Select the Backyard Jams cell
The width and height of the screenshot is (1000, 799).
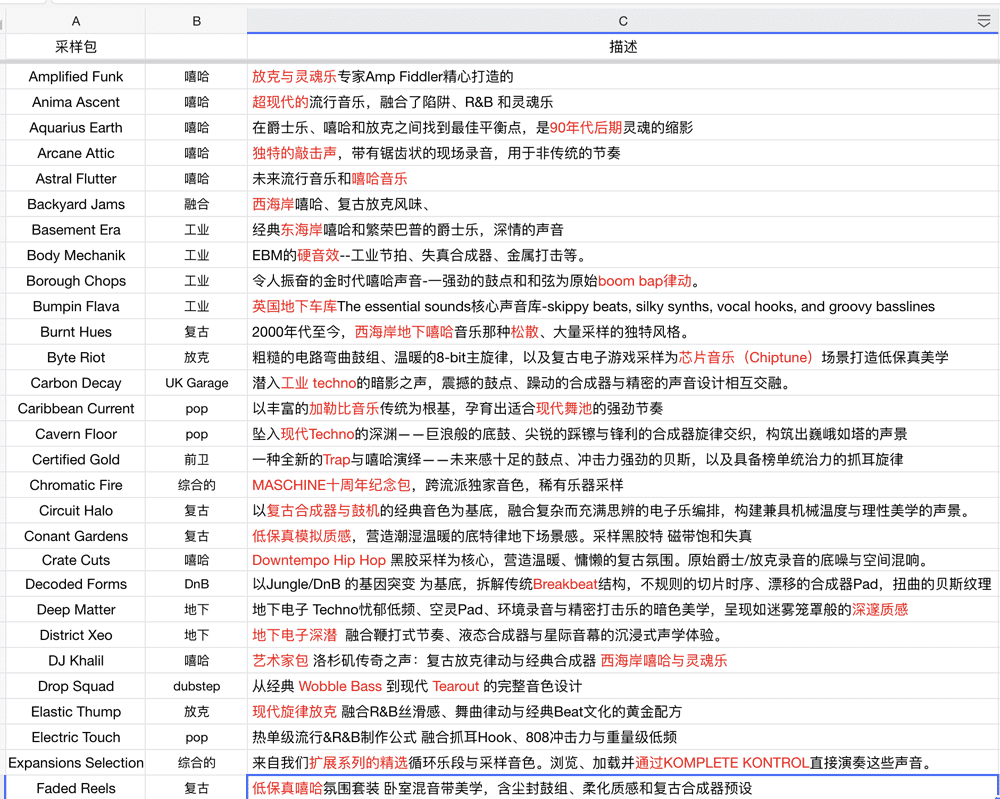pyautogui.click(x=75, y=204)
